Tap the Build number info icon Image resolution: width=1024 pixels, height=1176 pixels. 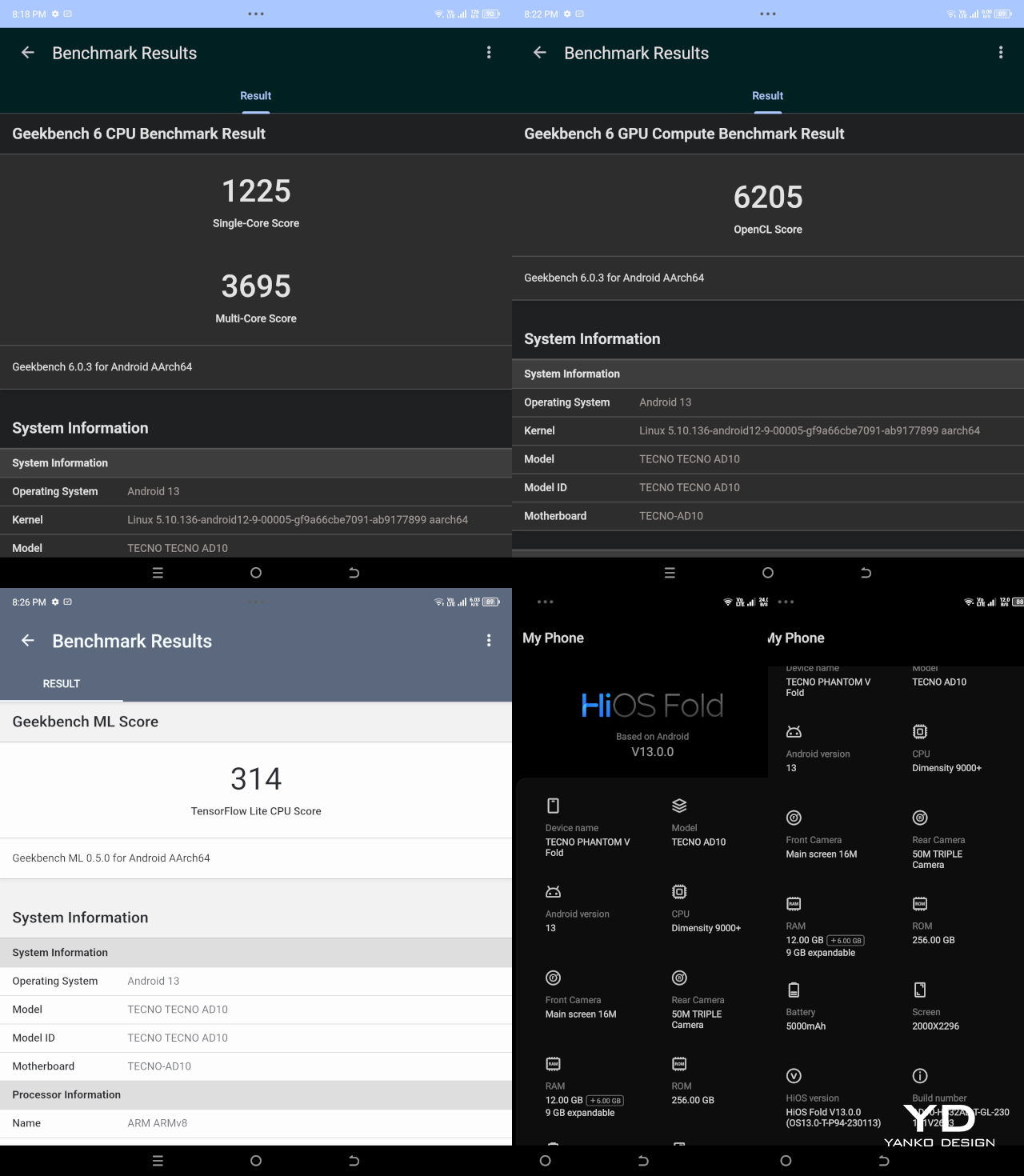(x=920, y=1076)
